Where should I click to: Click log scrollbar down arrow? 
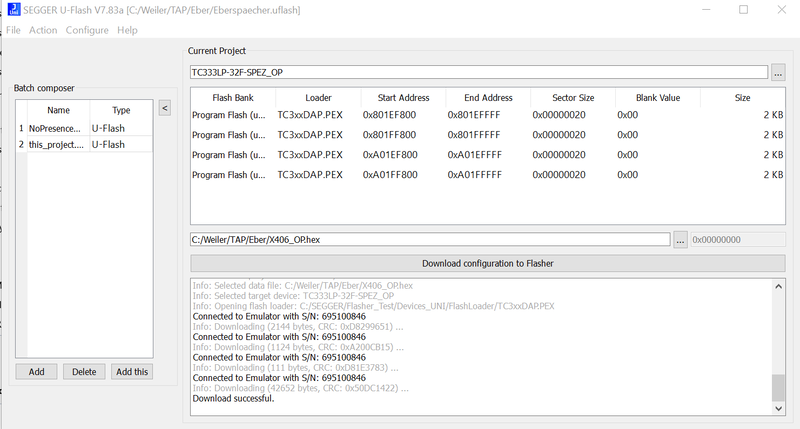779,407
